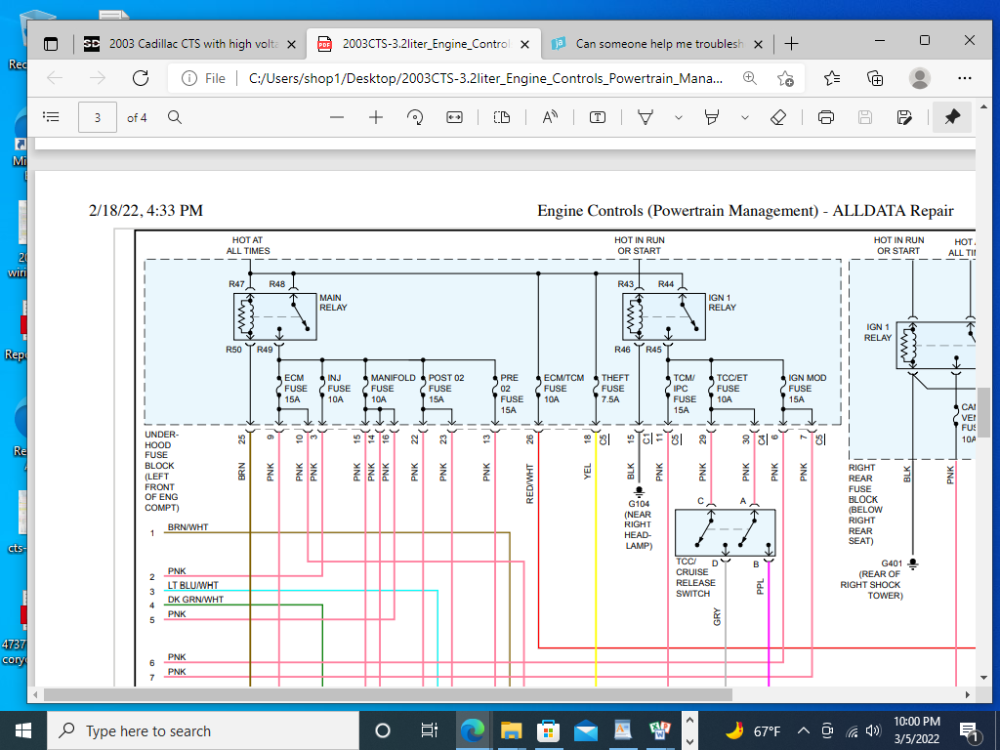Toggle the pin toolbar button
Screen dimensions: 1000x750
point(952,117)
